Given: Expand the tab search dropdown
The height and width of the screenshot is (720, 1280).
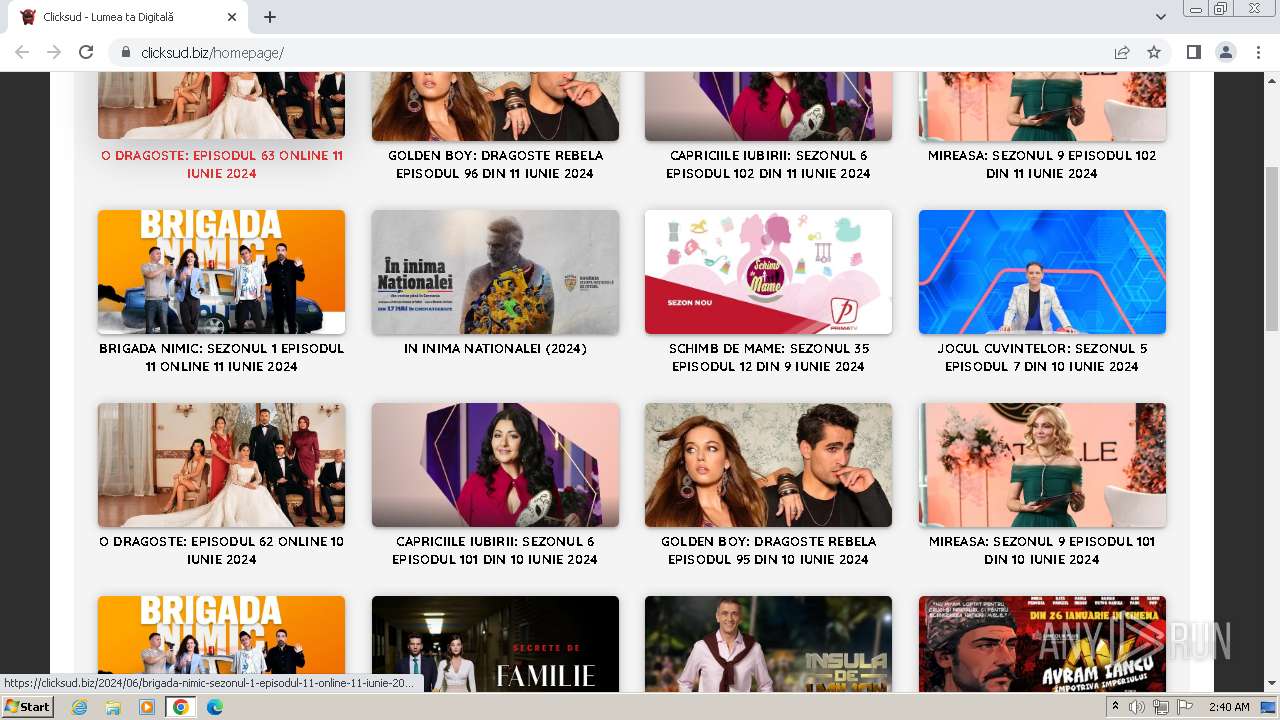Looking at the screenshot, I should point(1160,17).
